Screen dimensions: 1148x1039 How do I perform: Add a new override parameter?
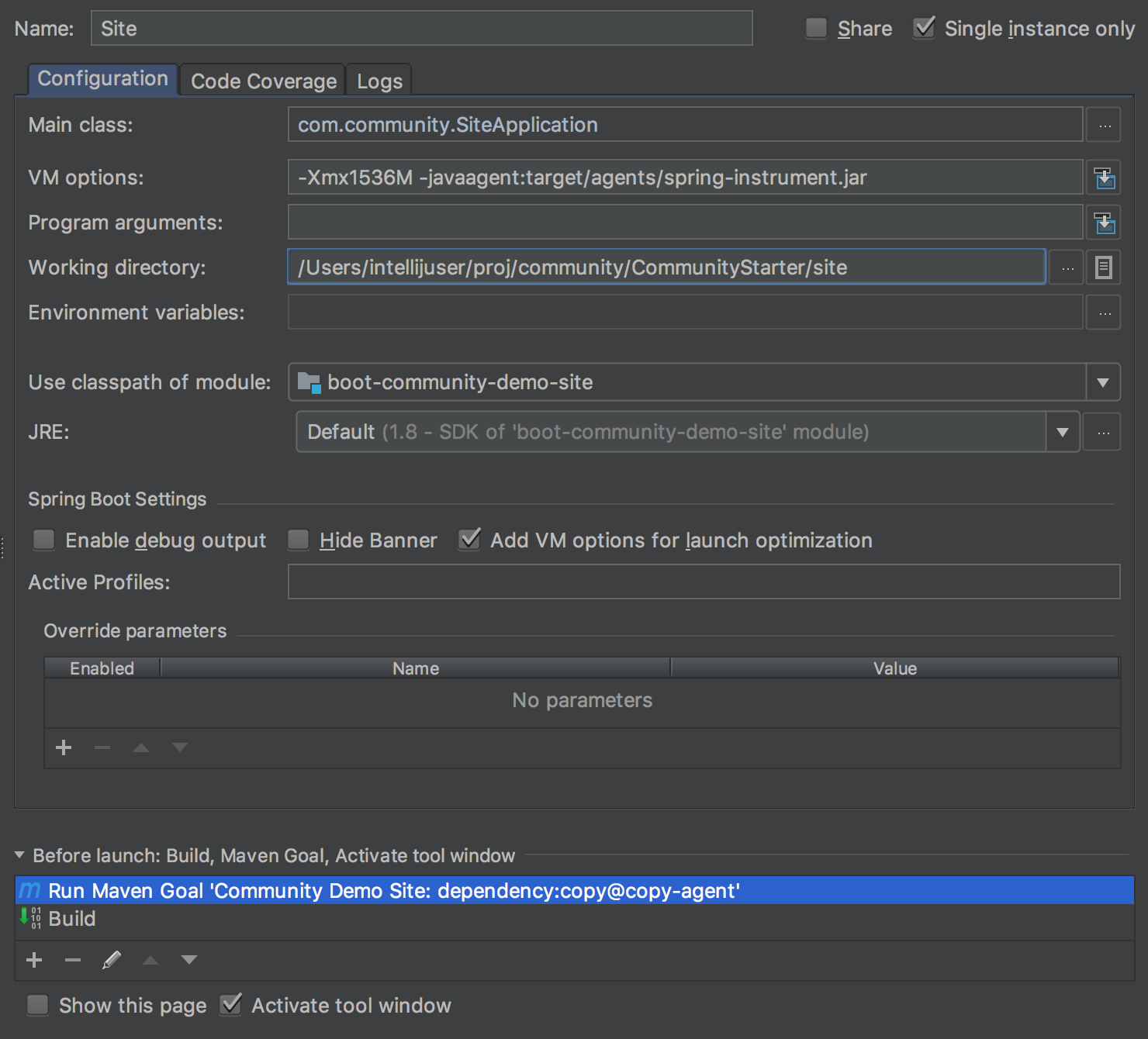pos(64,747)
